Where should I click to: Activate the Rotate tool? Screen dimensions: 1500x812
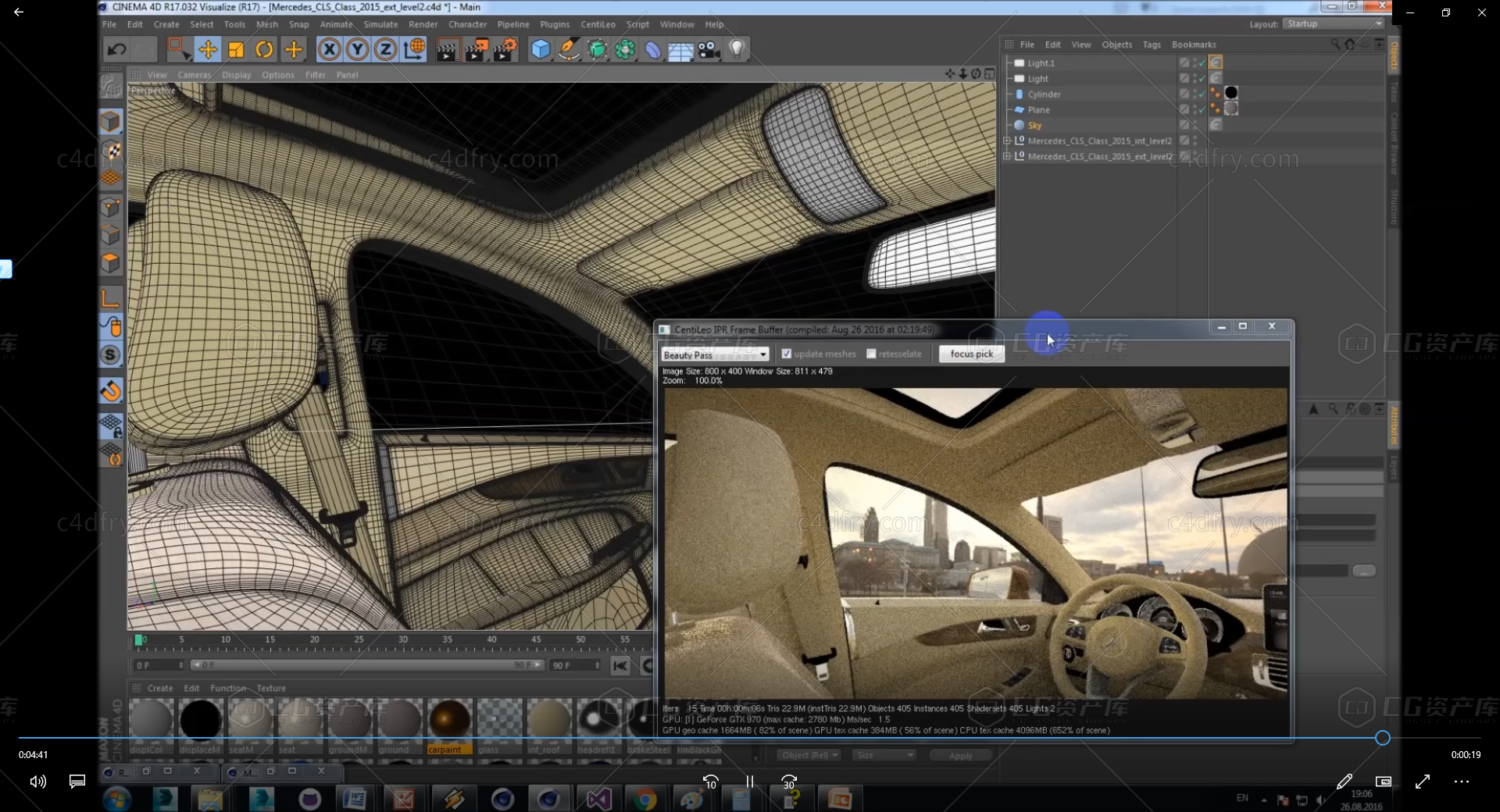(264, 50)
